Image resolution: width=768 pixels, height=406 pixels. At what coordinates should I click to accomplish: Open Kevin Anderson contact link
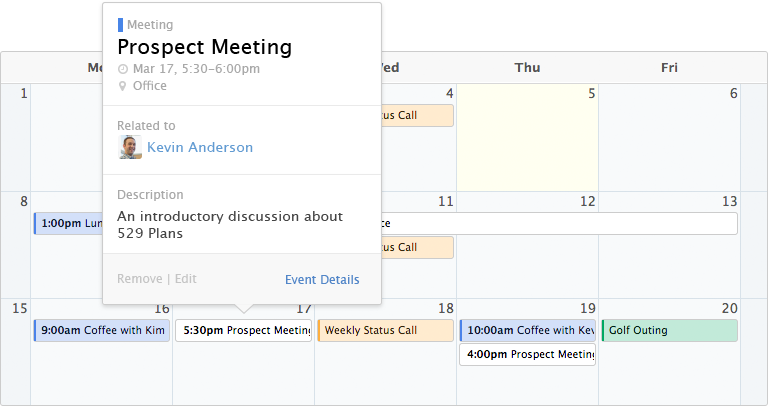pyautogui.click(x=200, y=147)
